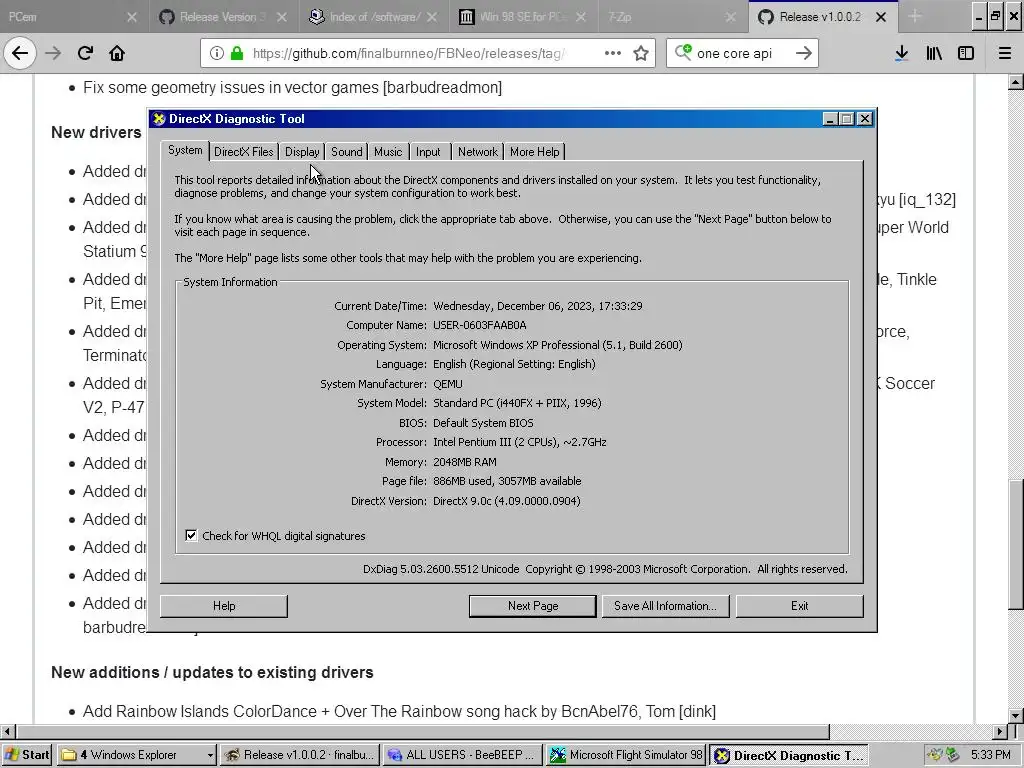Open the Library icon
1024x768 pixels.
[x=934, y=53]
